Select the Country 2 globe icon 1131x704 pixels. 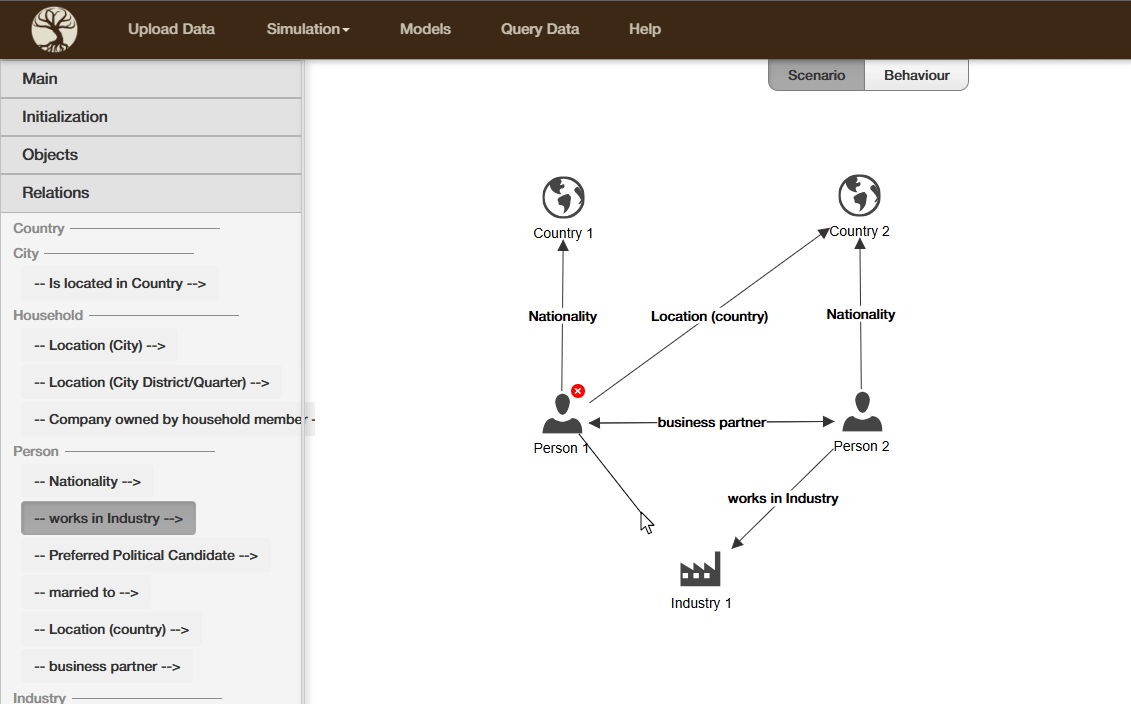tap(859, 196)
